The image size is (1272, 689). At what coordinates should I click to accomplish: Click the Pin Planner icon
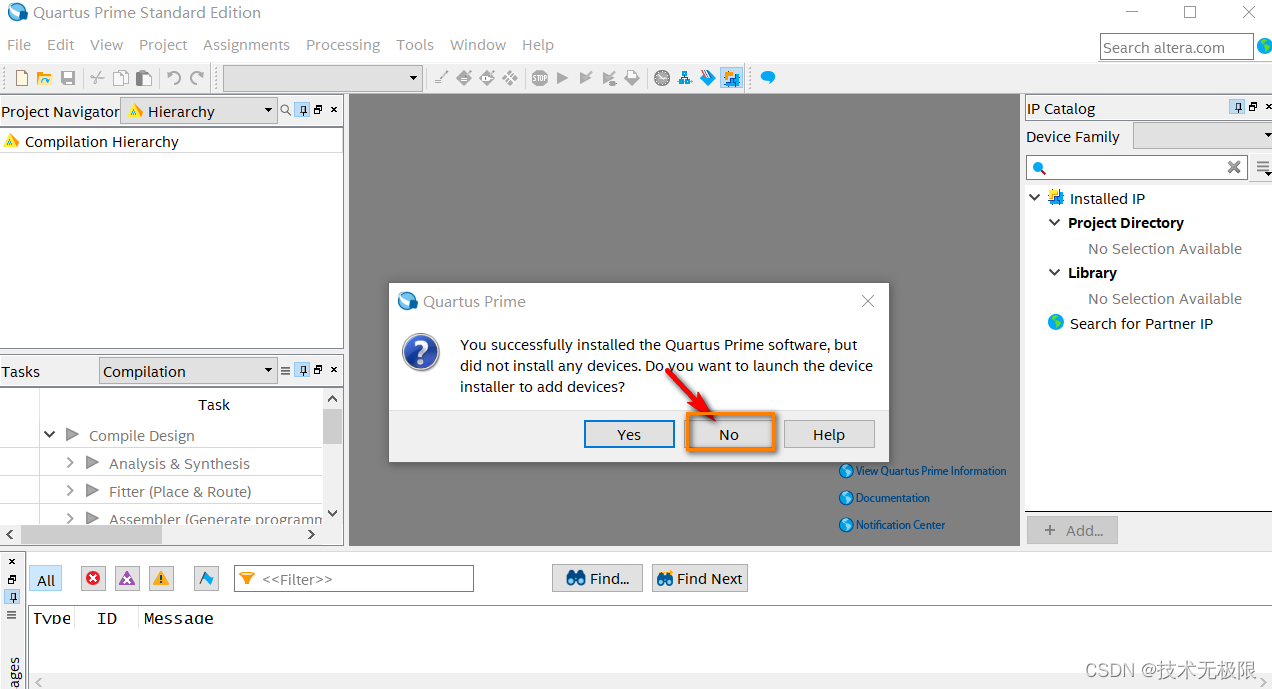(x=487, y=78)
